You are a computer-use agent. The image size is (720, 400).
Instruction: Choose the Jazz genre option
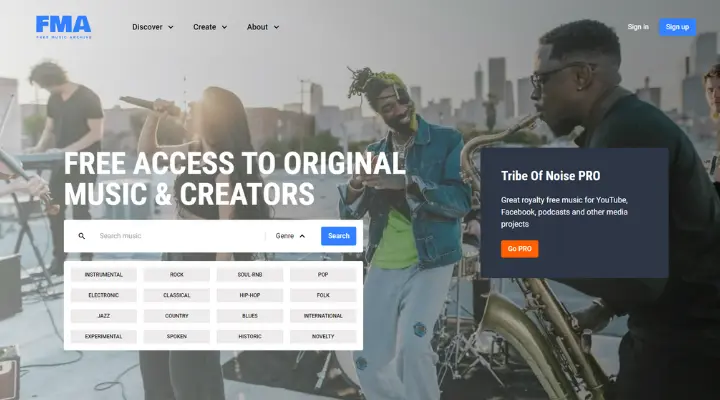click(x=104, y=316)
